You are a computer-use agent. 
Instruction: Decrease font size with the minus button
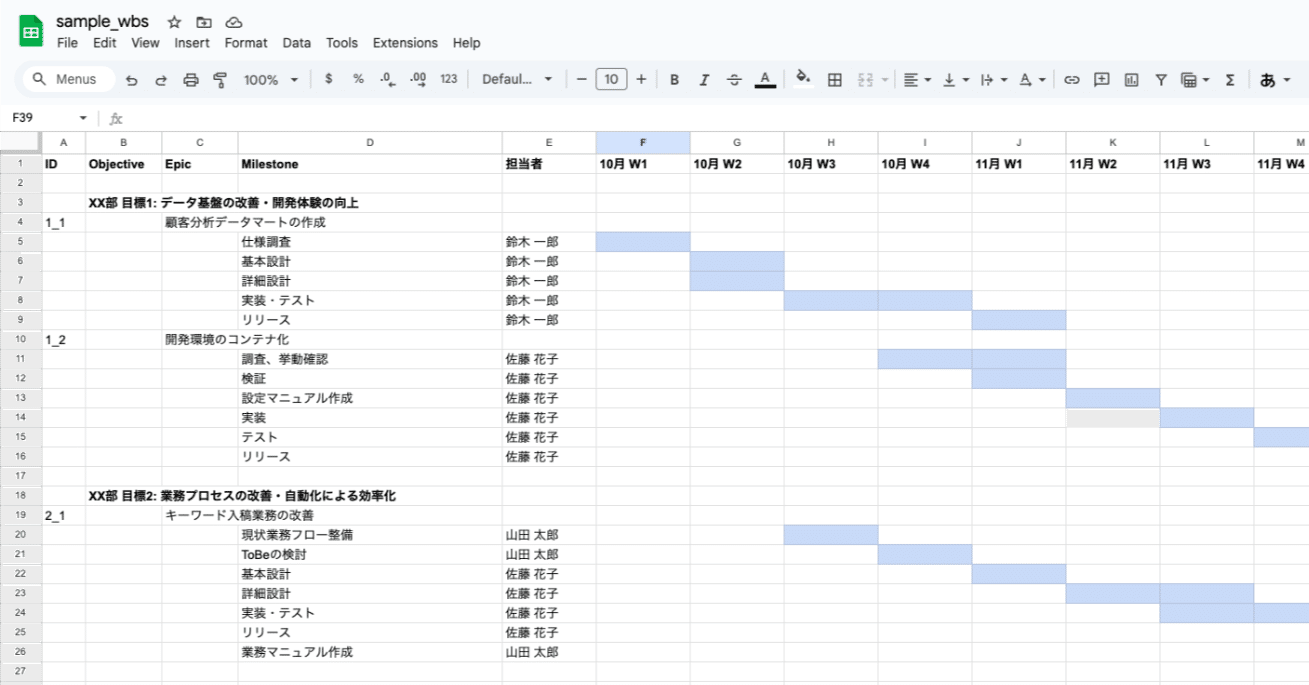tap(581, 79)
